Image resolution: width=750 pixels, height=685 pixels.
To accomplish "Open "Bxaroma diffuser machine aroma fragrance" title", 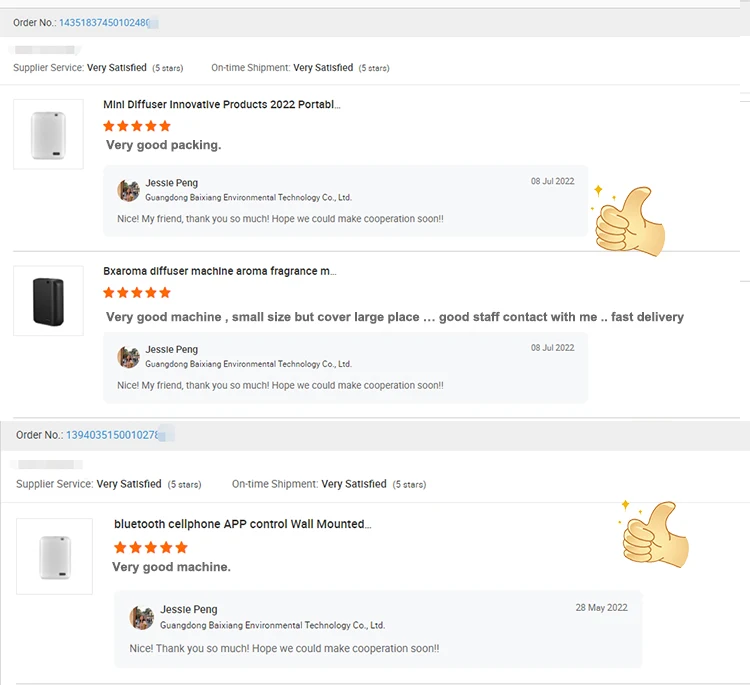I will click(219, 271).
